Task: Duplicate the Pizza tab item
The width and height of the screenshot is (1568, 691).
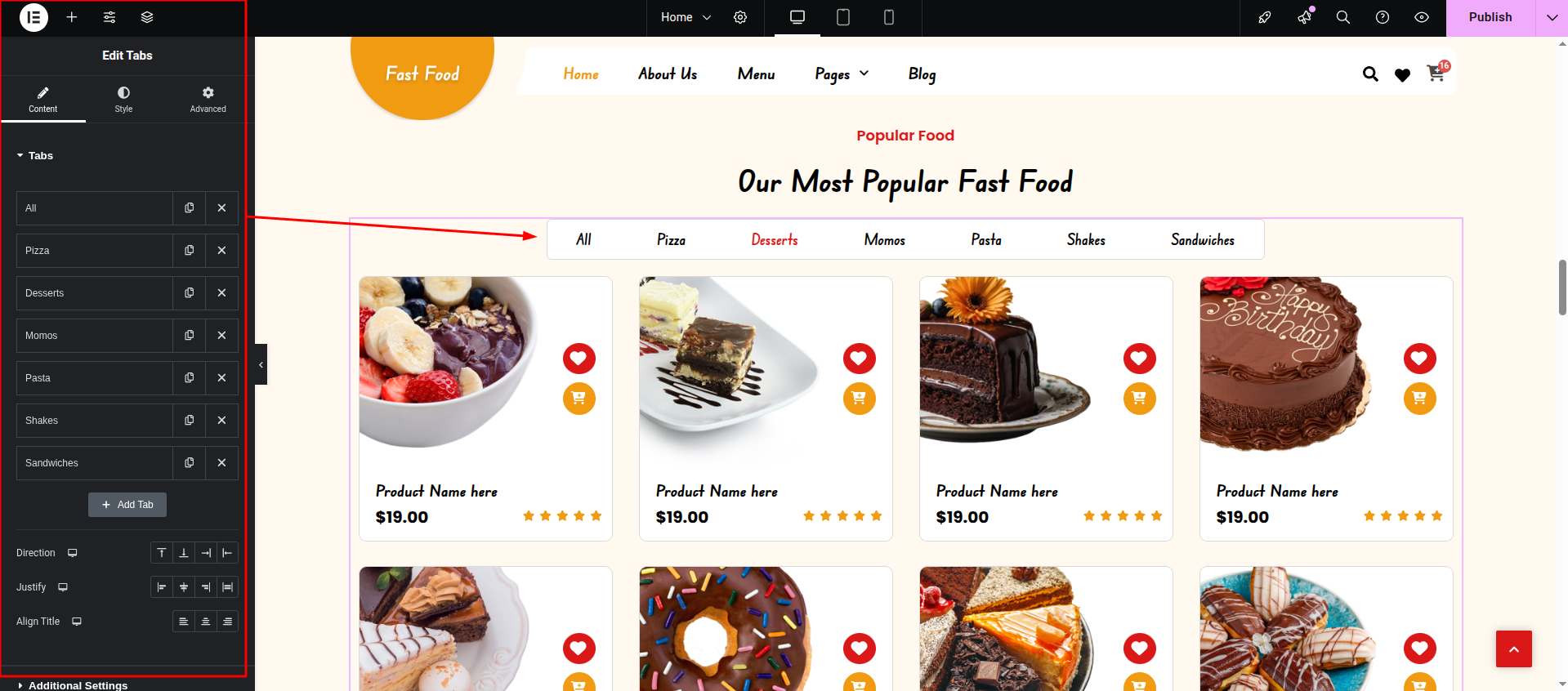Action: click(189, 251)
